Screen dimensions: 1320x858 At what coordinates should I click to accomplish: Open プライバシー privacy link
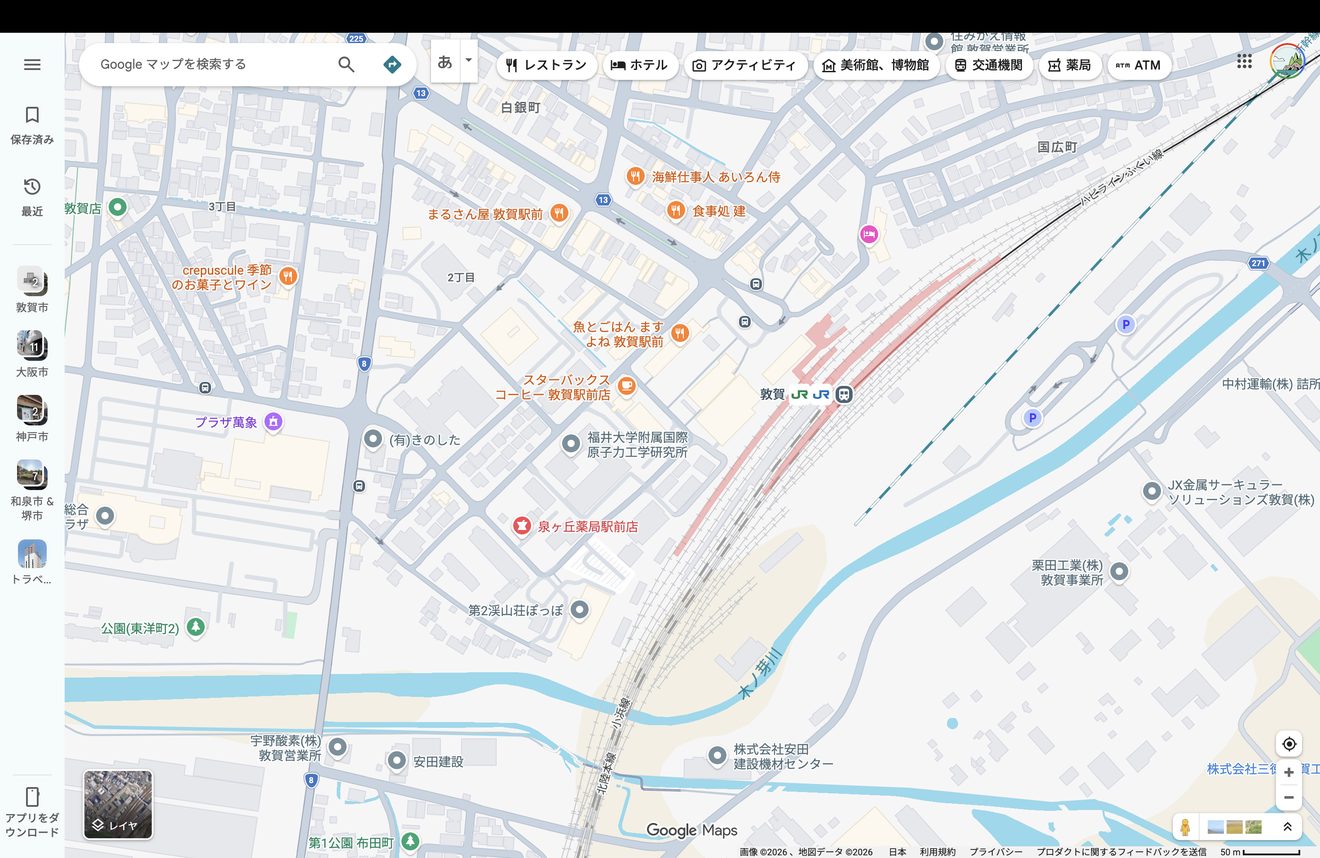995,852
